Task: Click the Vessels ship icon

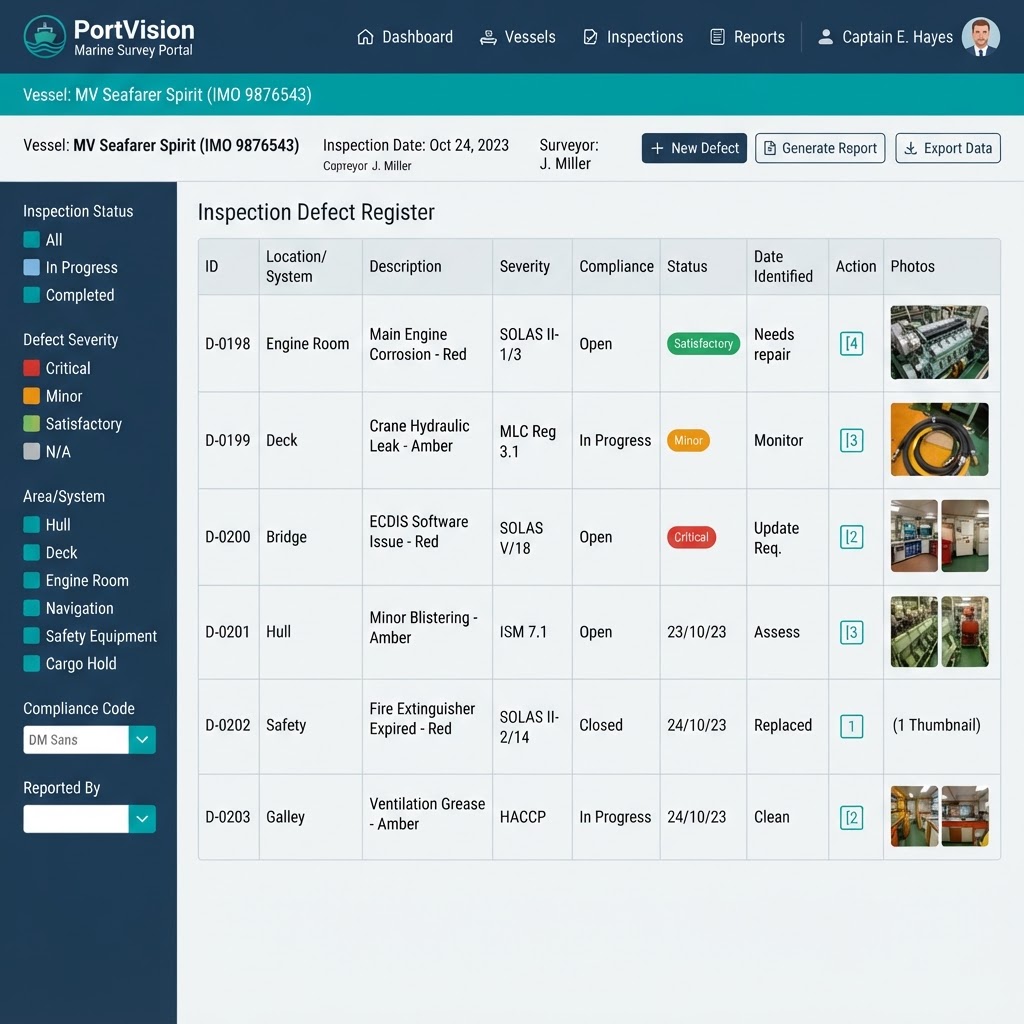Action: [488, 37]
